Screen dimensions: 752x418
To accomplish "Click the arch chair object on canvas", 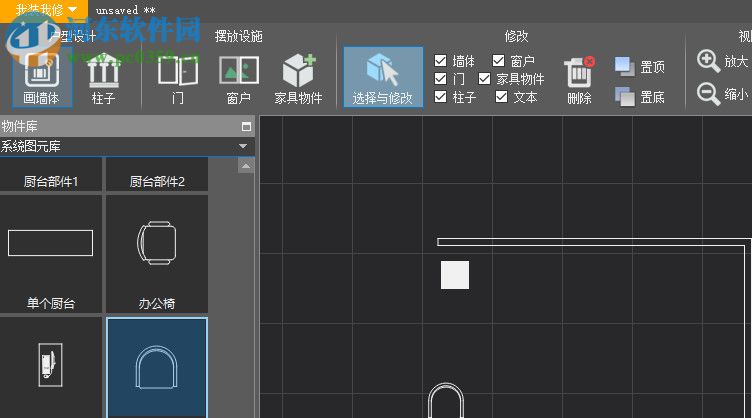I will pos(446,401).
